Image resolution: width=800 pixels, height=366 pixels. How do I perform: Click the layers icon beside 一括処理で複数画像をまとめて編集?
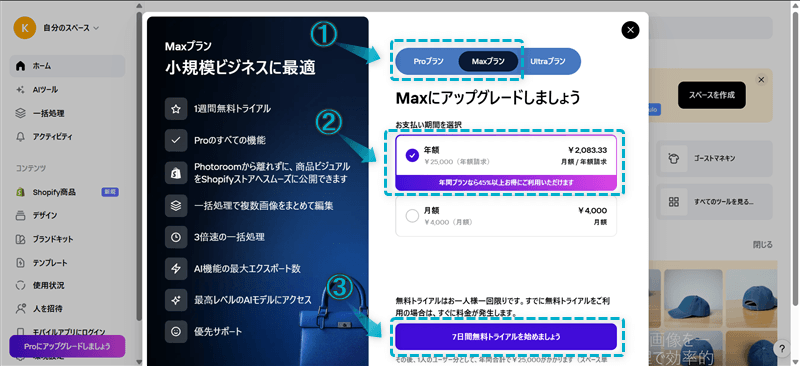click(176, 206)
